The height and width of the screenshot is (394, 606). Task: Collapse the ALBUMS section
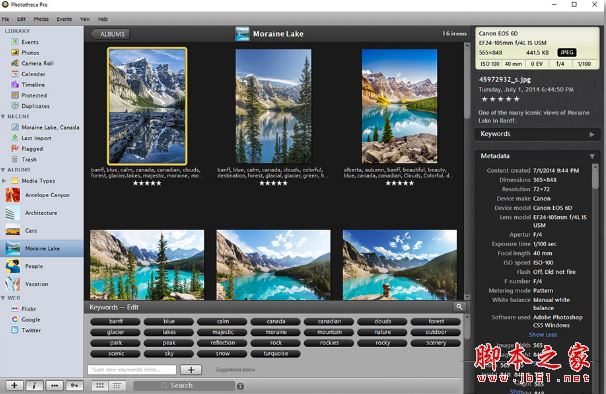tap(3, 170)
